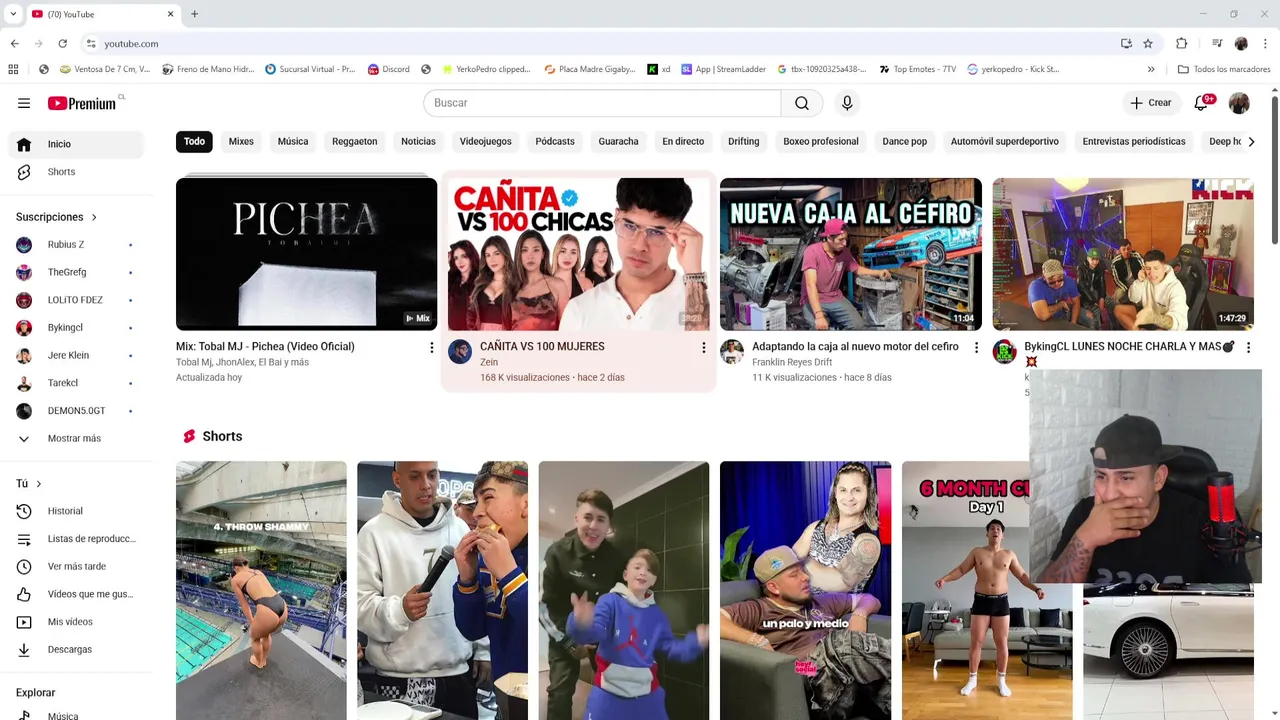Viewport: 1280px width, 720px height.
Task: Click the page vertical scrollbar
Action: coord(1274,170)
